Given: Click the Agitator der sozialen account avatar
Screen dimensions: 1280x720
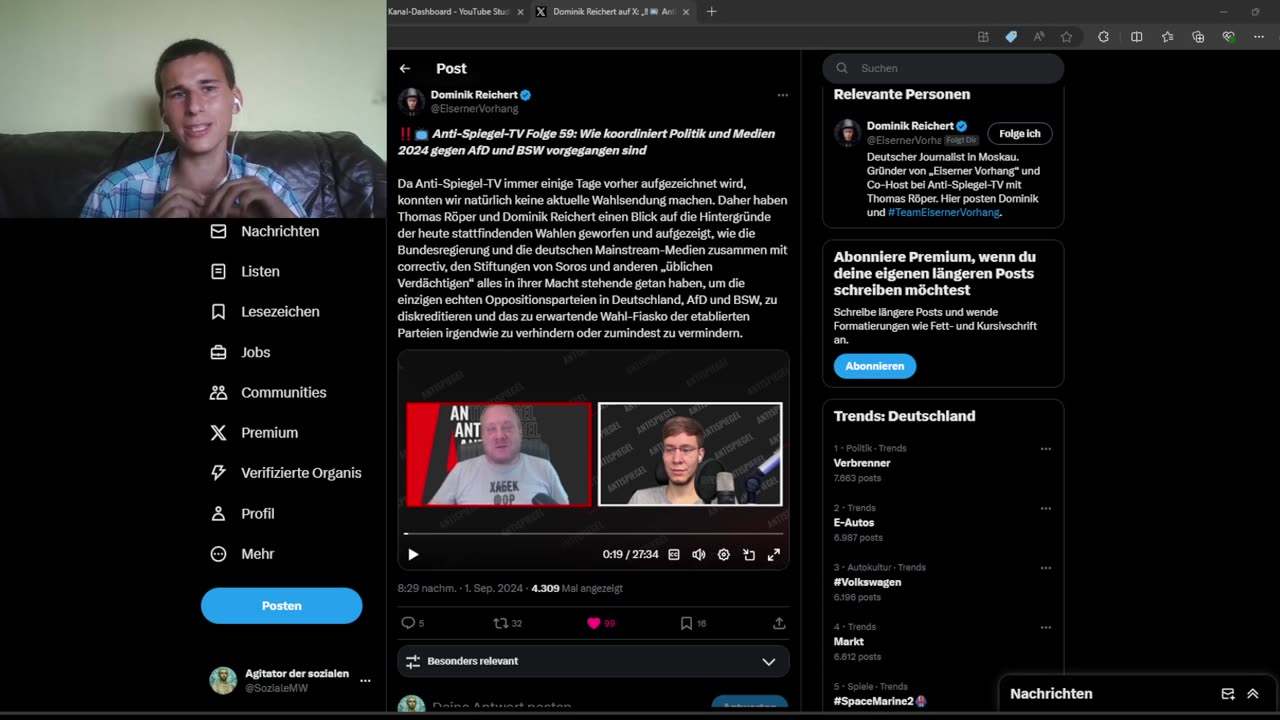Looking at the screenshot, I should click(223, 681).
